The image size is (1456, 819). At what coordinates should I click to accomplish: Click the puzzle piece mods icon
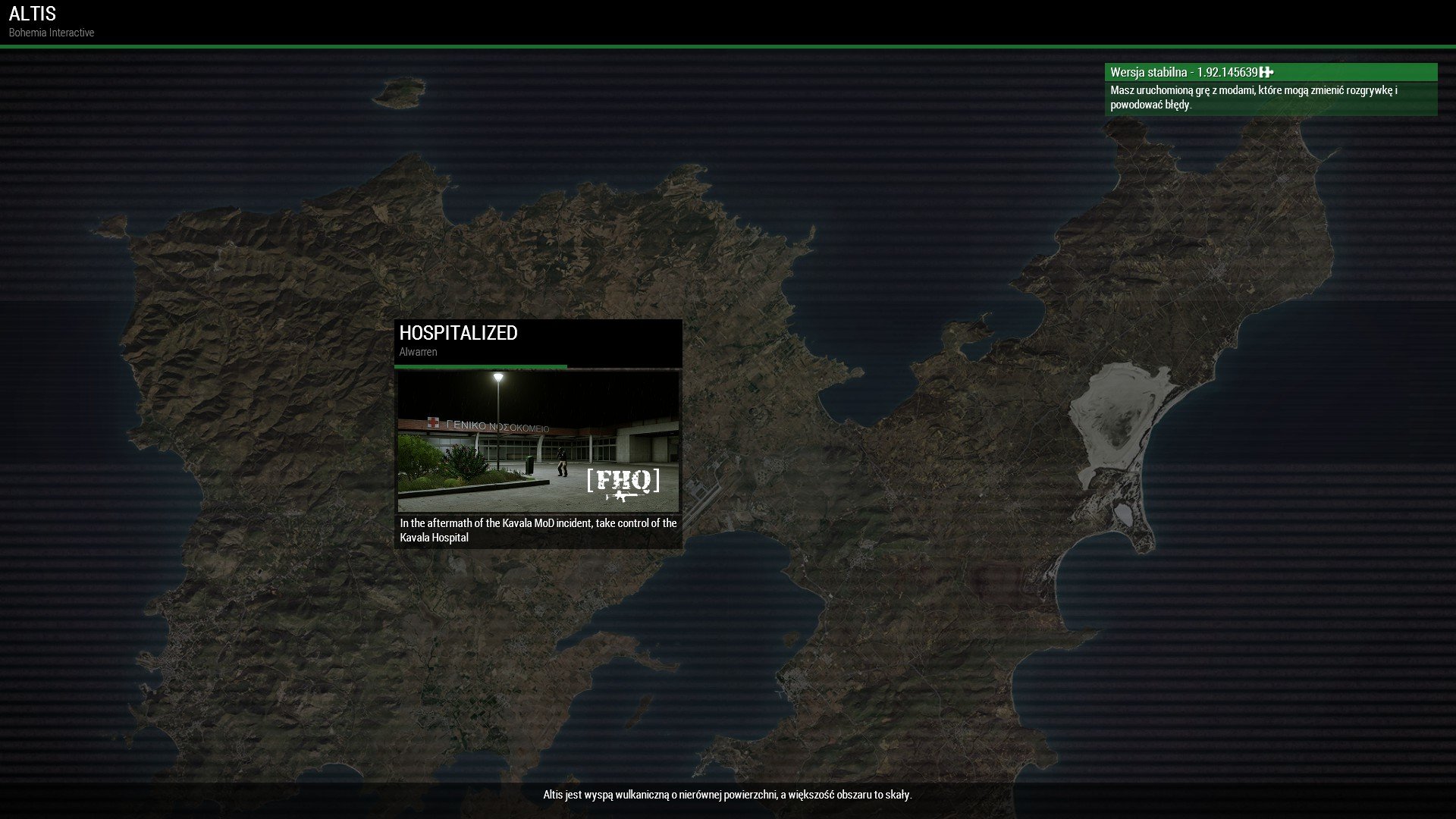(x=1266, y=72)
